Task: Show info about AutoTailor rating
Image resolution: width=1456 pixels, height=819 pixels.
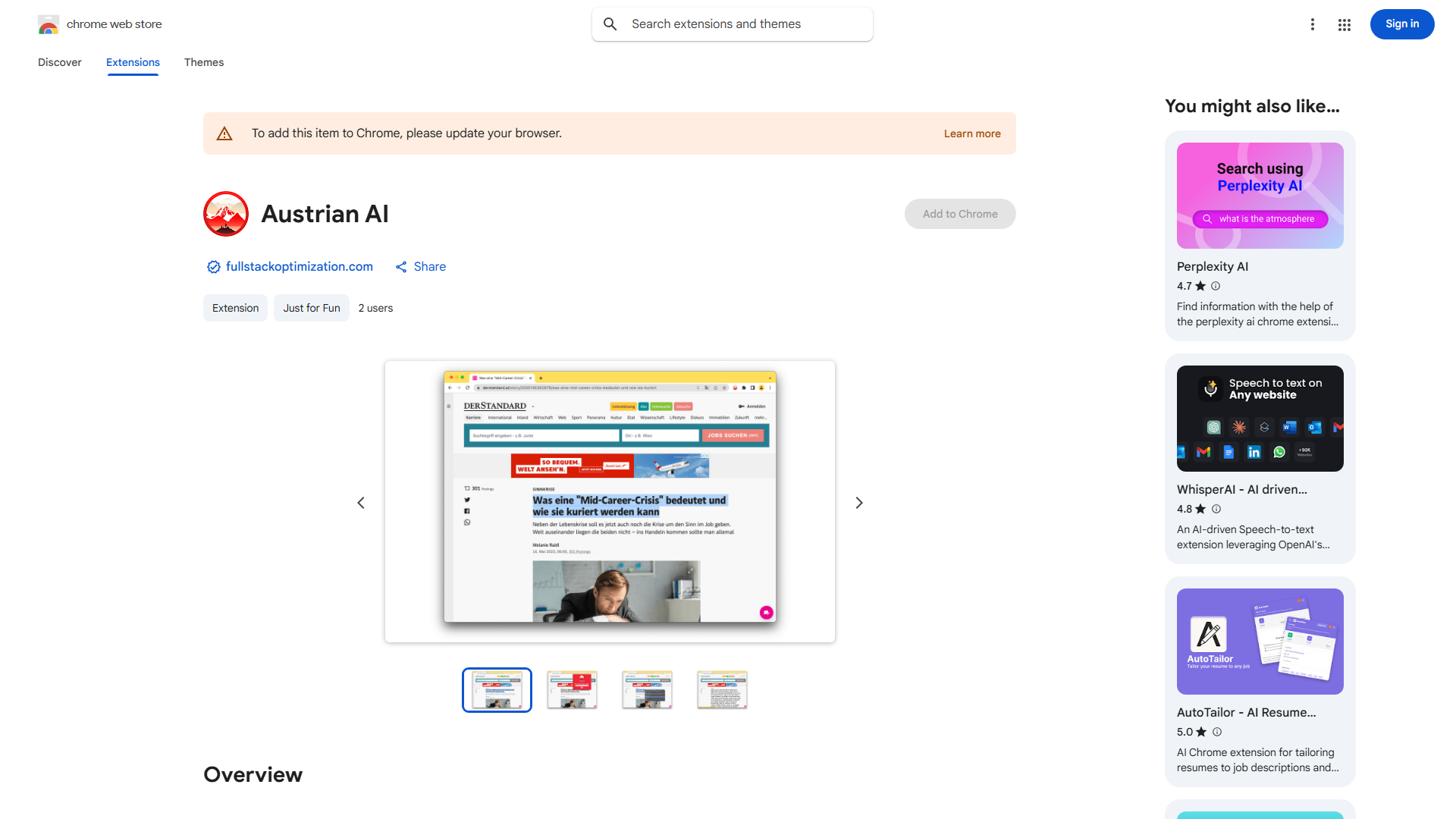Action: (x=1216, y=732)
